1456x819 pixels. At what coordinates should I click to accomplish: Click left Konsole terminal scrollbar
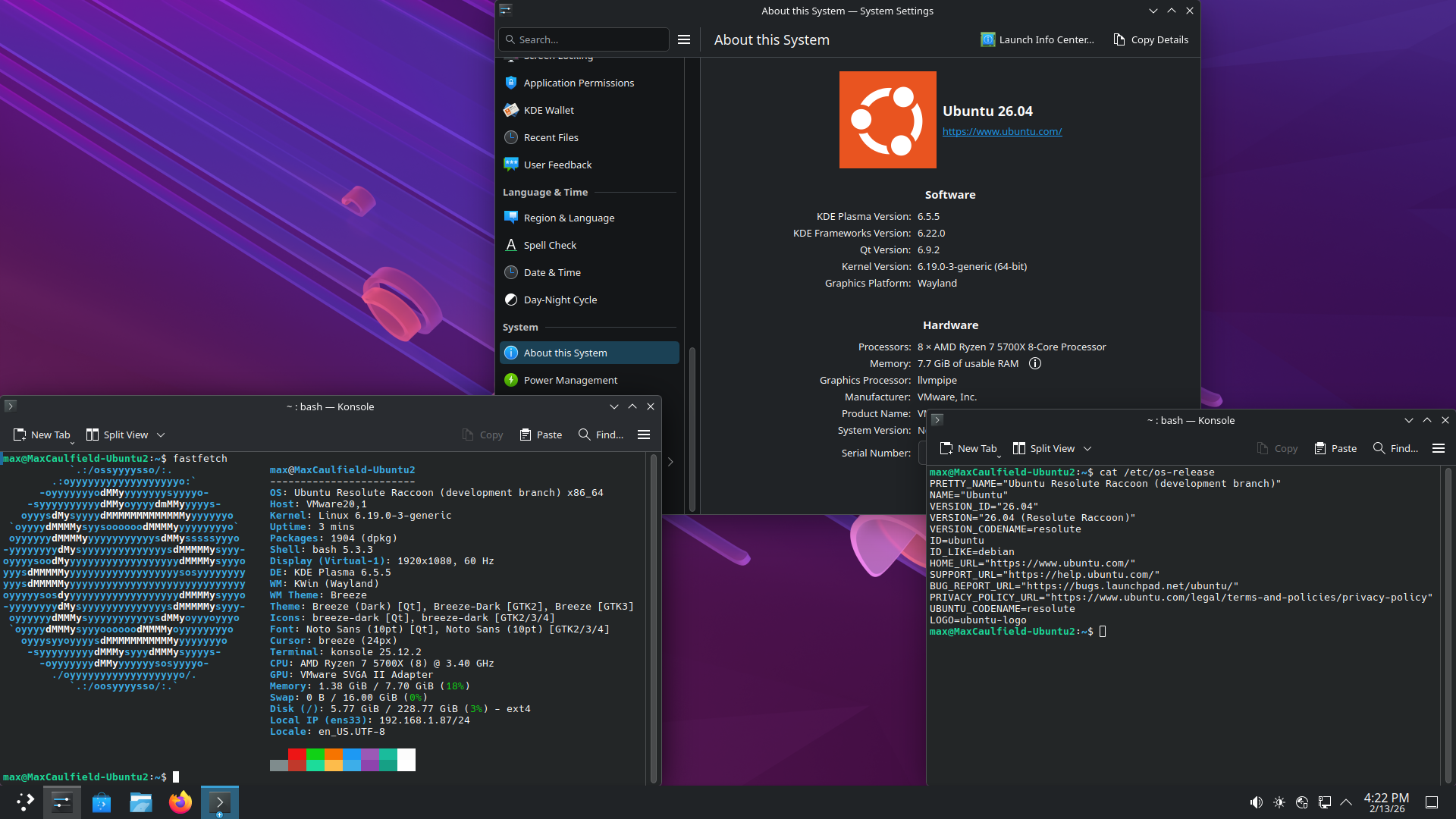pos(654,618)
